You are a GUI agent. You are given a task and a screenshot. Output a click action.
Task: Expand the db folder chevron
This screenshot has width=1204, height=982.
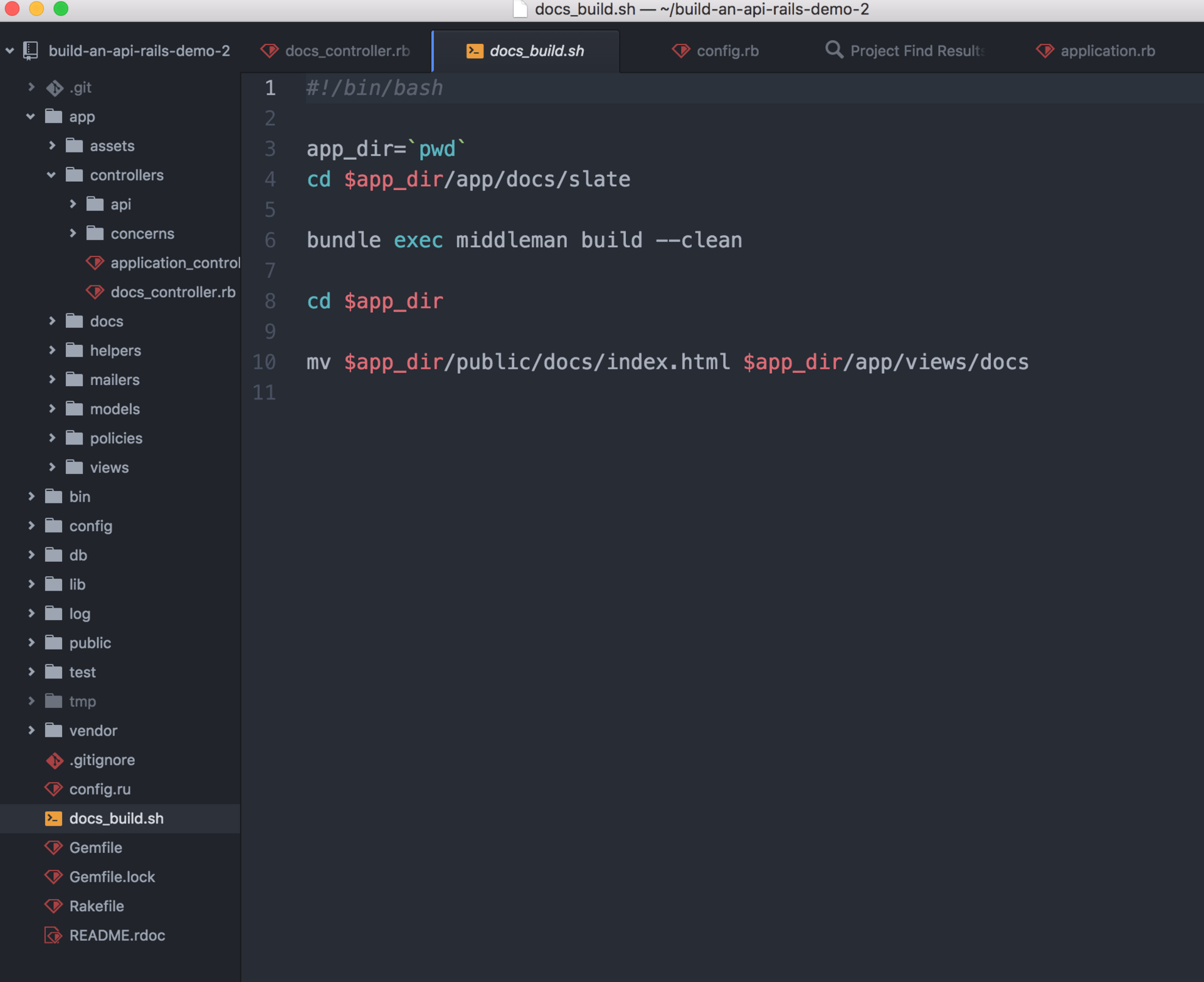coord(31,555)
